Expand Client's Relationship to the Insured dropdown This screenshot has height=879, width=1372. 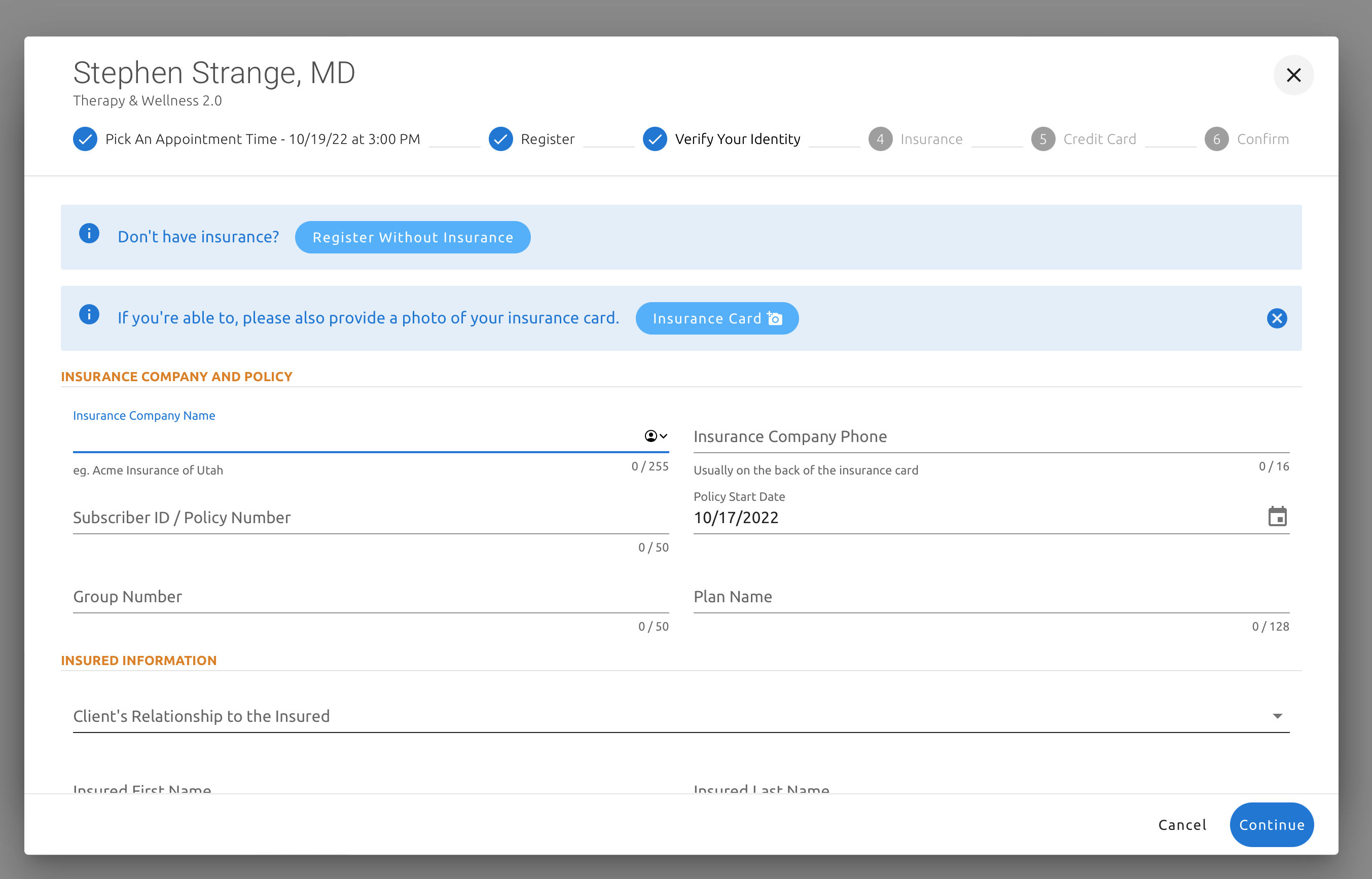(x=680, y=716)
